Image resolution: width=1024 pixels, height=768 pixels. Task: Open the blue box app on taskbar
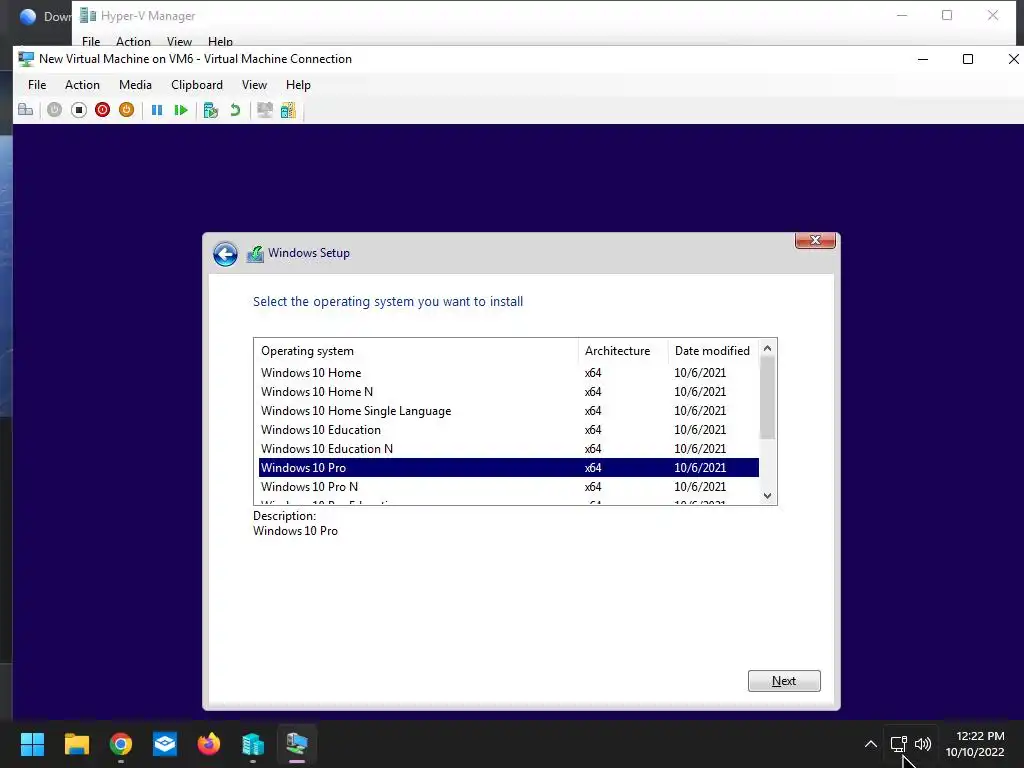pyautogui.click(x=165, y=744)
